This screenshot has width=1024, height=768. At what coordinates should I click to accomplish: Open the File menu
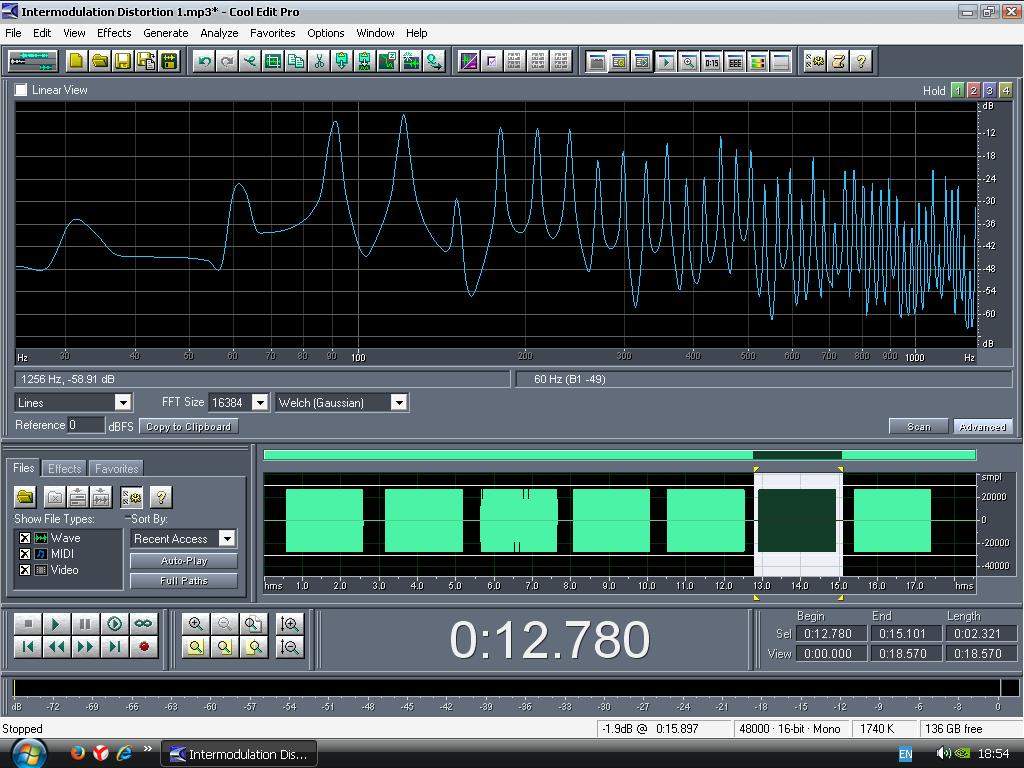pyautogui.click(x=13, y=33)
